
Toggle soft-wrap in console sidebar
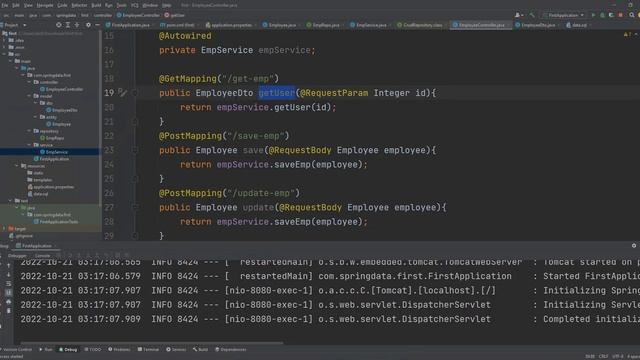coord(8,283)
